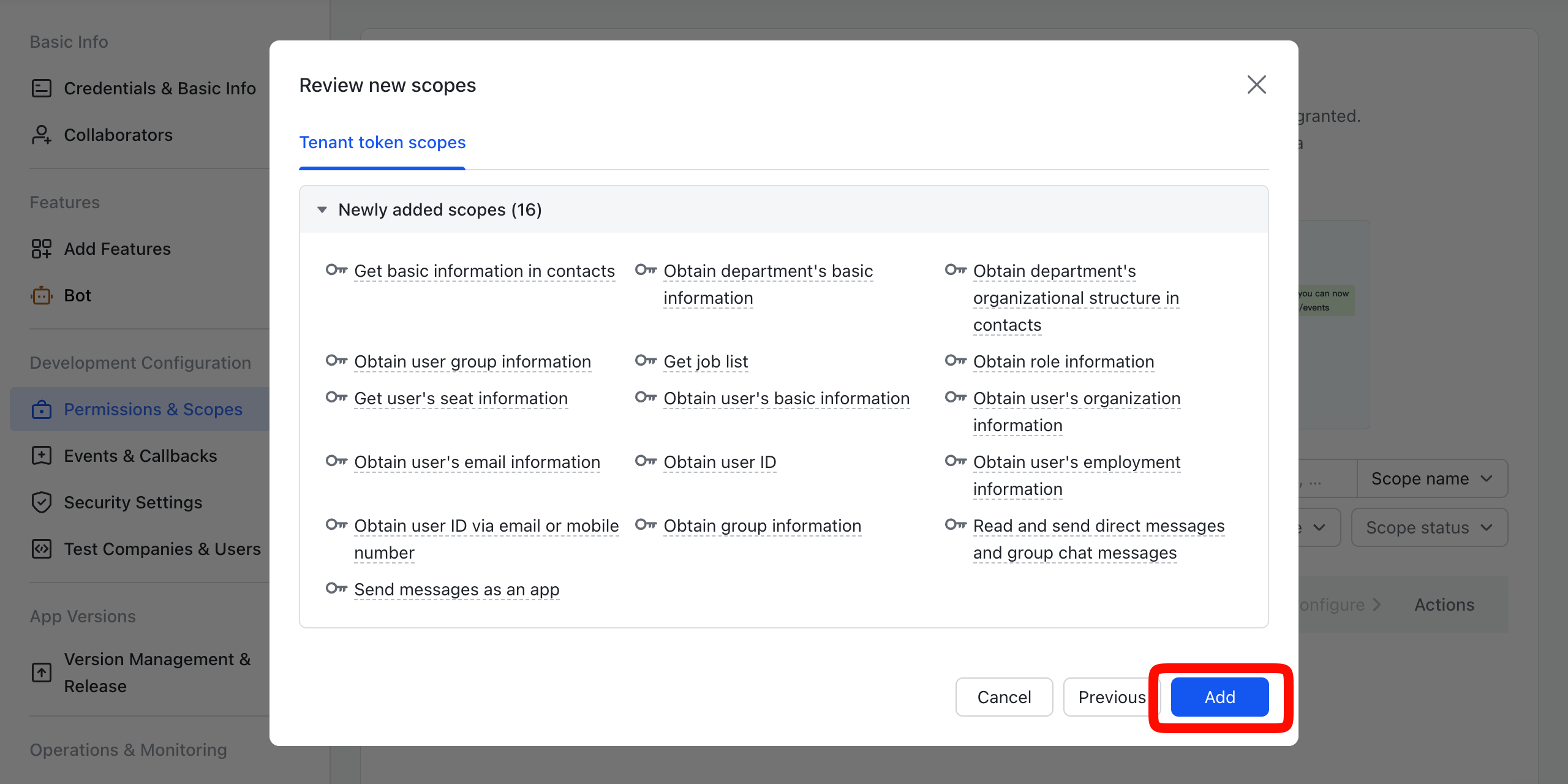Click the Add button to confirm scopes
Screen dimensions: 1568x784
pos(1219,697)
